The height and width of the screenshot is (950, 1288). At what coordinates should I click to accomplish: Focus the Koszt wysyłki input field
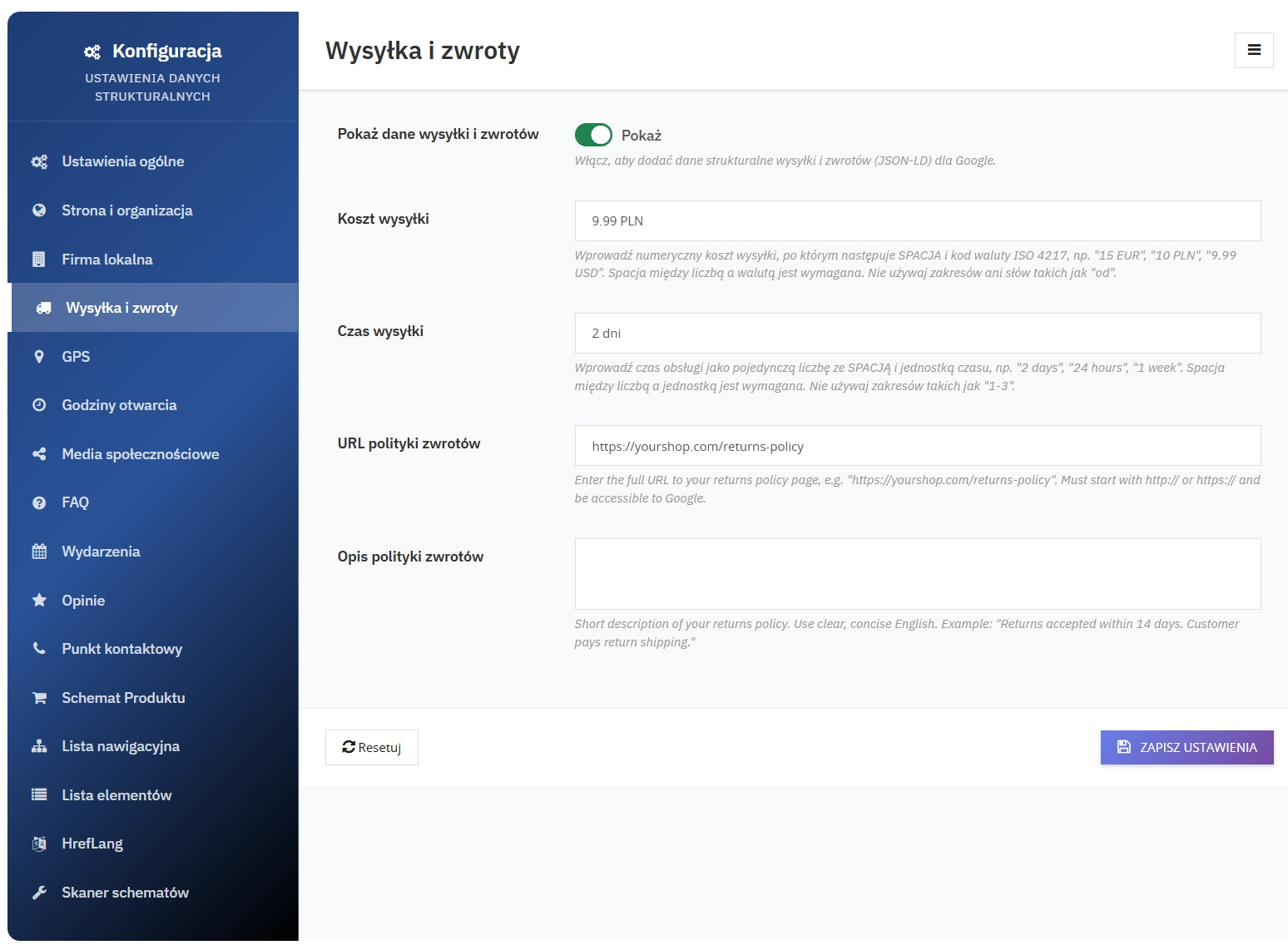point(917,221)
